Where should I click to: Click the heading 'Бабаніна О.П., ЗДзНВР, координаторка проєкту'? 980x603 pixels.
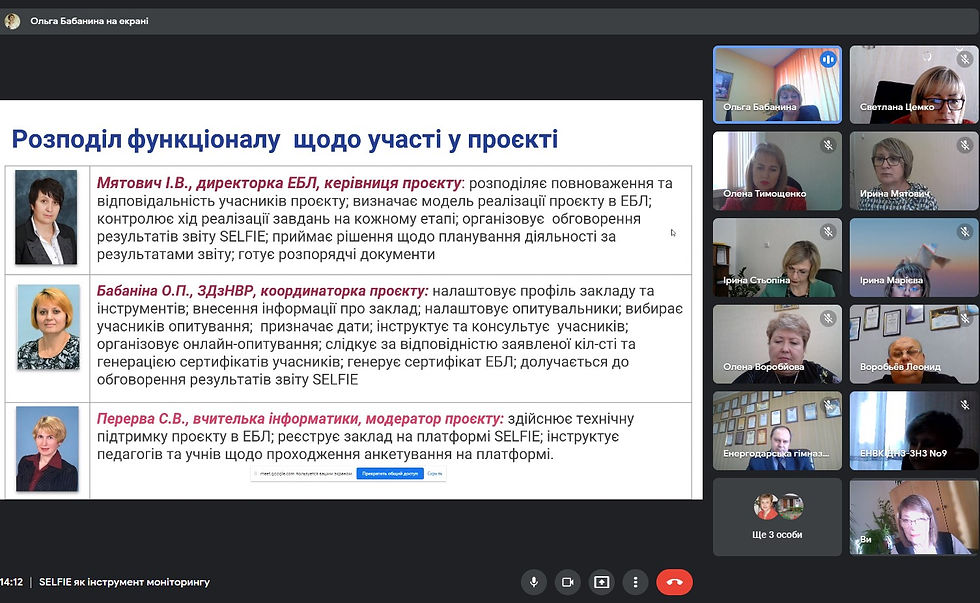[x=262, y=291]
